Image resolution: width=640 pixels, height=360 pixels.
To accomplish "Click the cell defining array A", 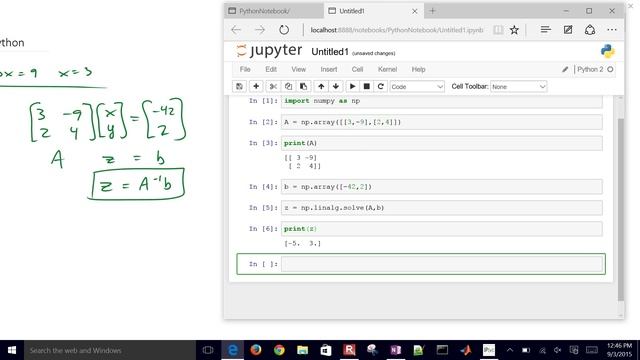I will (442, 122).
